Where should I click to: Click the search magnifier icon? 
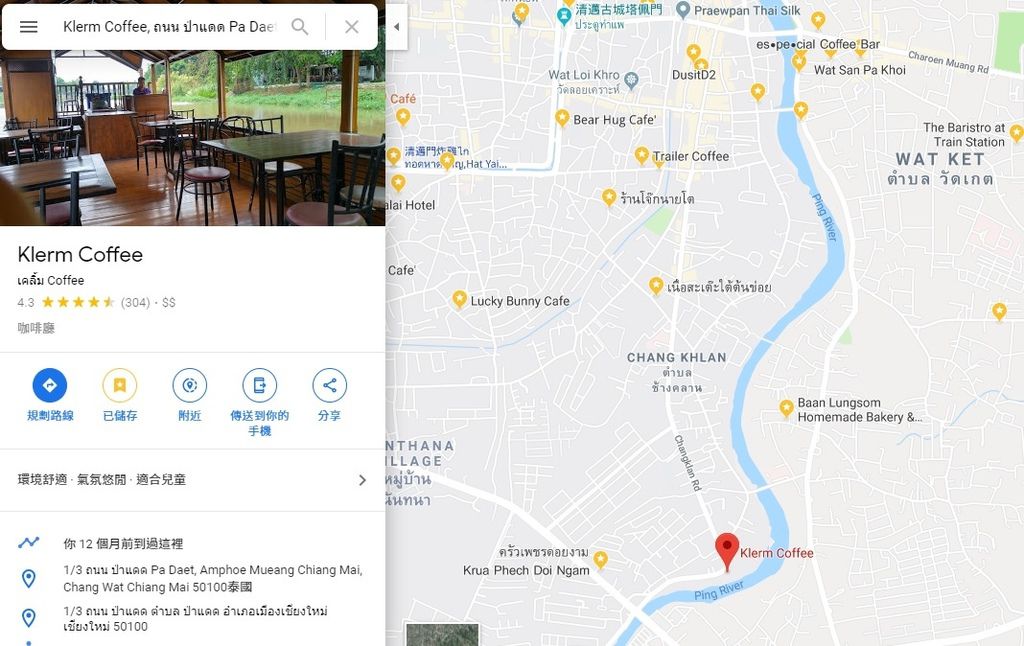(300, 27)
